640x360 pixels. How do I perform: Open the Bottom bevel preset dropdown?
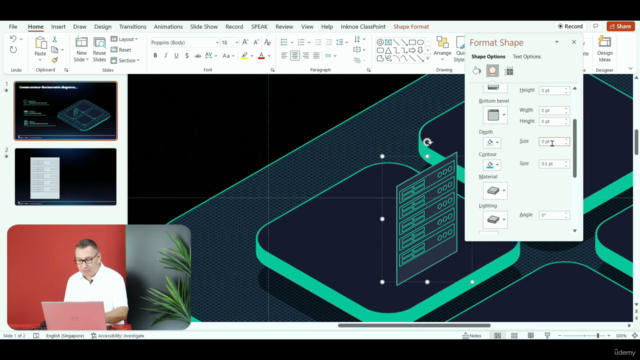[x=495, y=115]
